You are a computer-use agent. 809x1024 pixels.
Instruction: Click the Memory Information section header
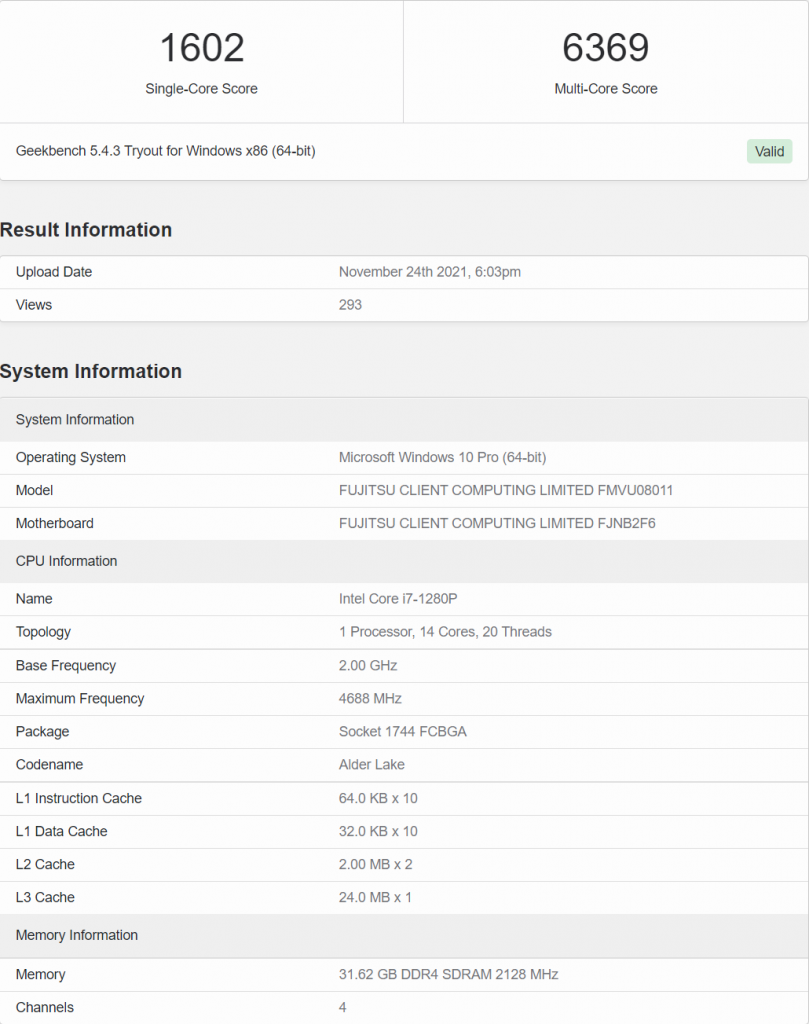tap(76, 935)
